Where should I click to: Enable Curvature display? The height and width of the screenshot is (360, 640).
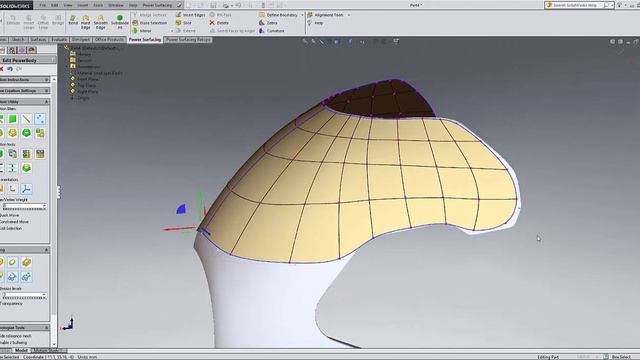click(x=271, y=31)
